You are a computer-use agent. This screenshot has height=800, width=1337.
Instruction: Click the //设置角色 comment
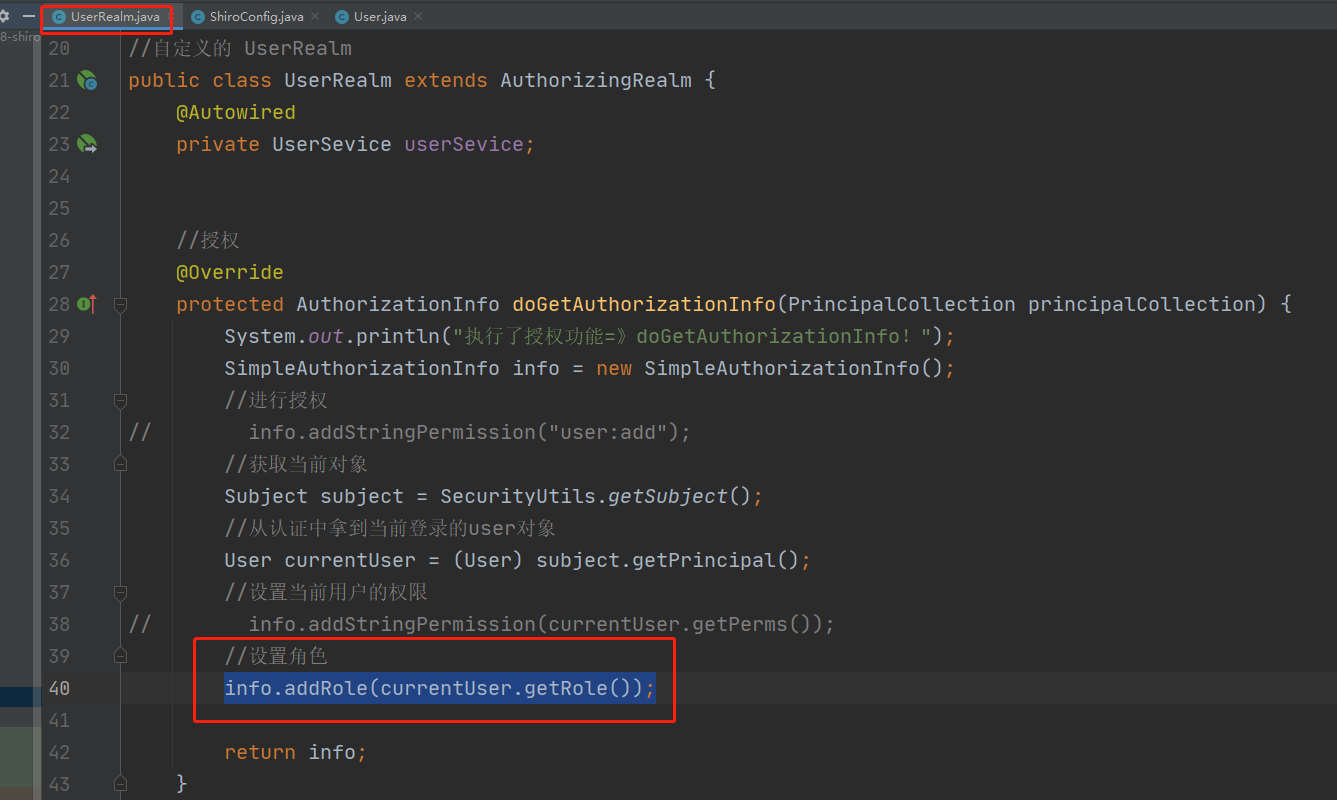(276, 656)
